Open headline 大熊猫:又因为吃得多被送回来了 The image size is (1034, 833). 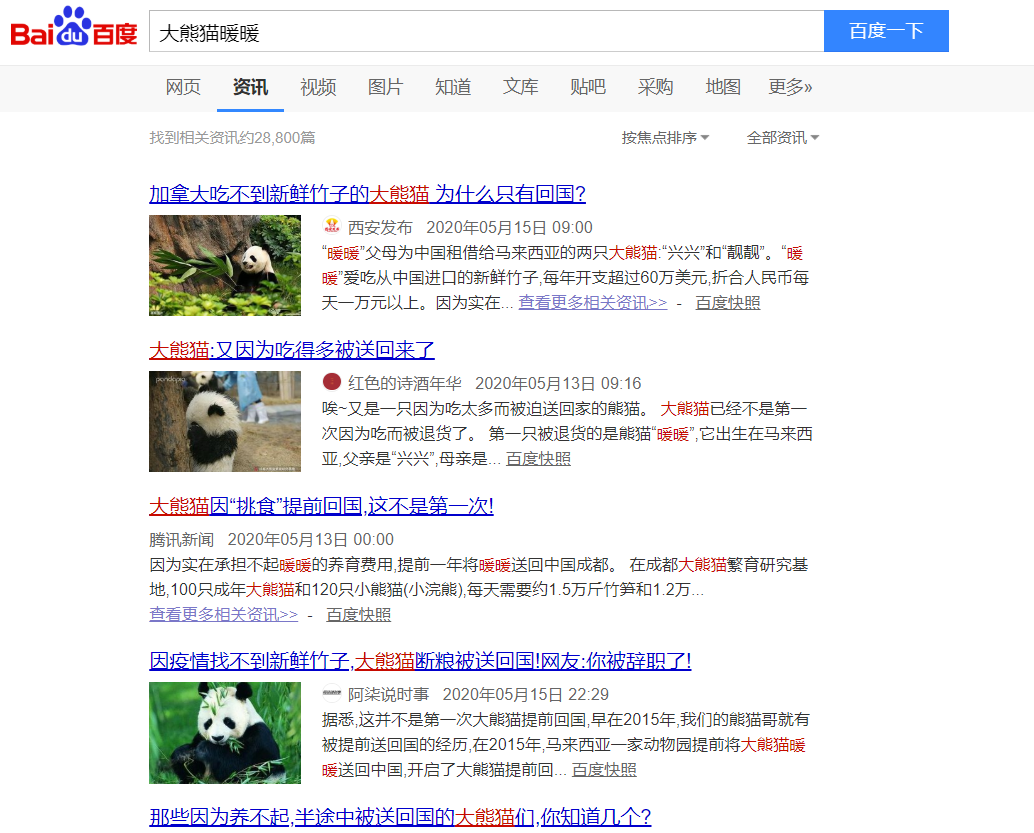click(292, 350)
